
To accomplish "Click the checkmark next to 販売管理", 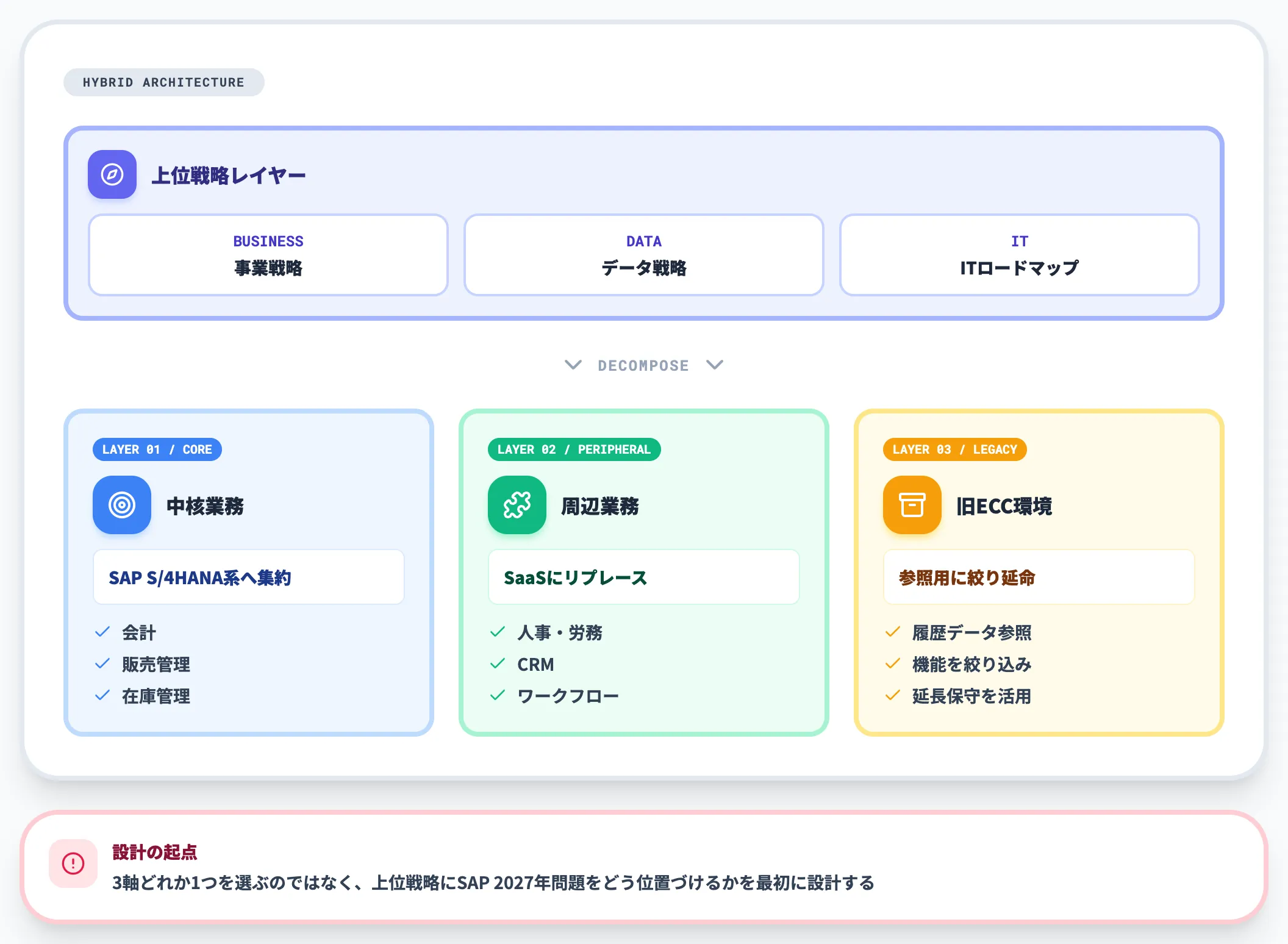I will click(102, 664).
